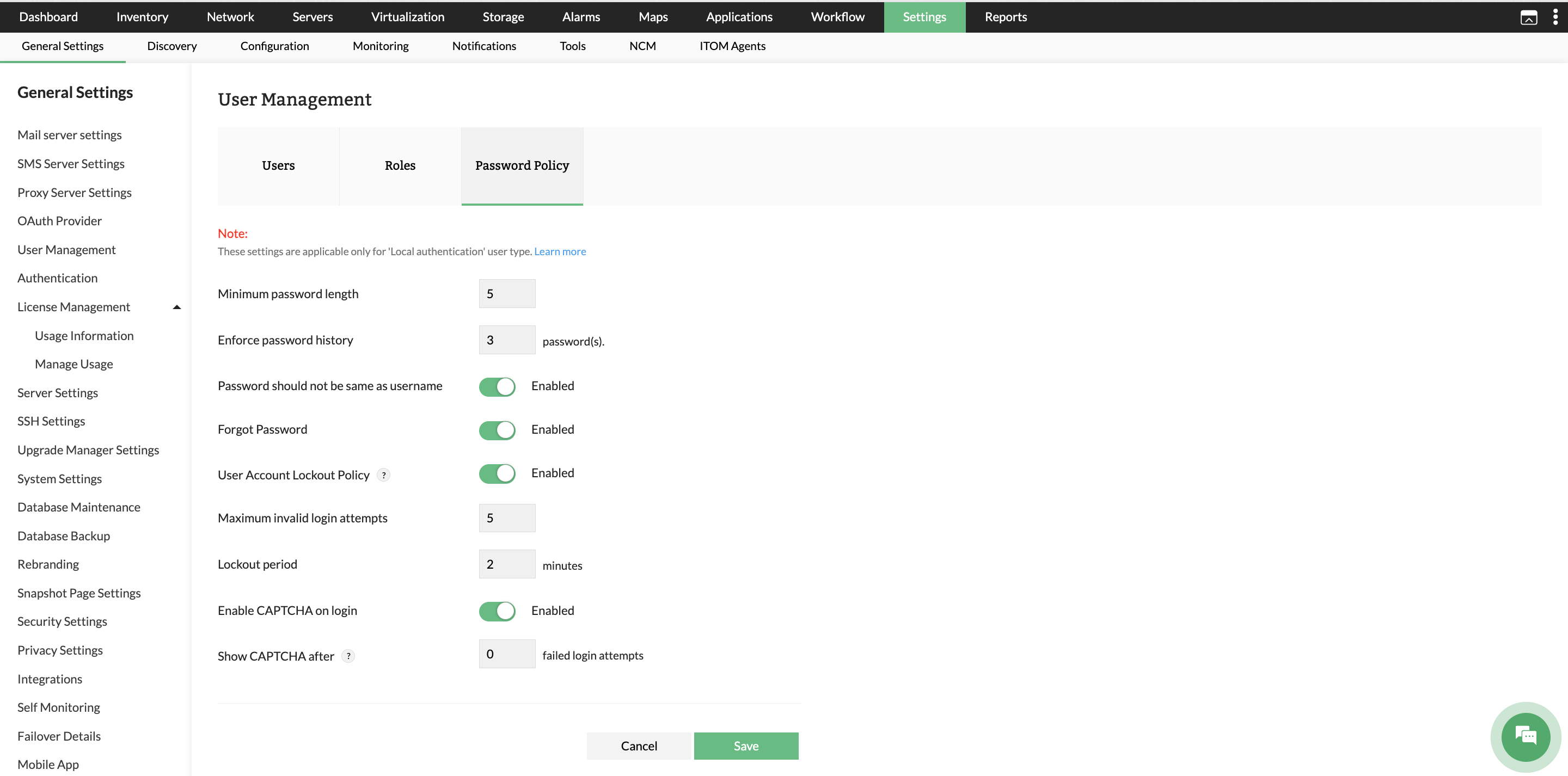Open User Management in sidebar
Image resolution: width=1568 pixels, height=776 pixels.
coord(66,250)
